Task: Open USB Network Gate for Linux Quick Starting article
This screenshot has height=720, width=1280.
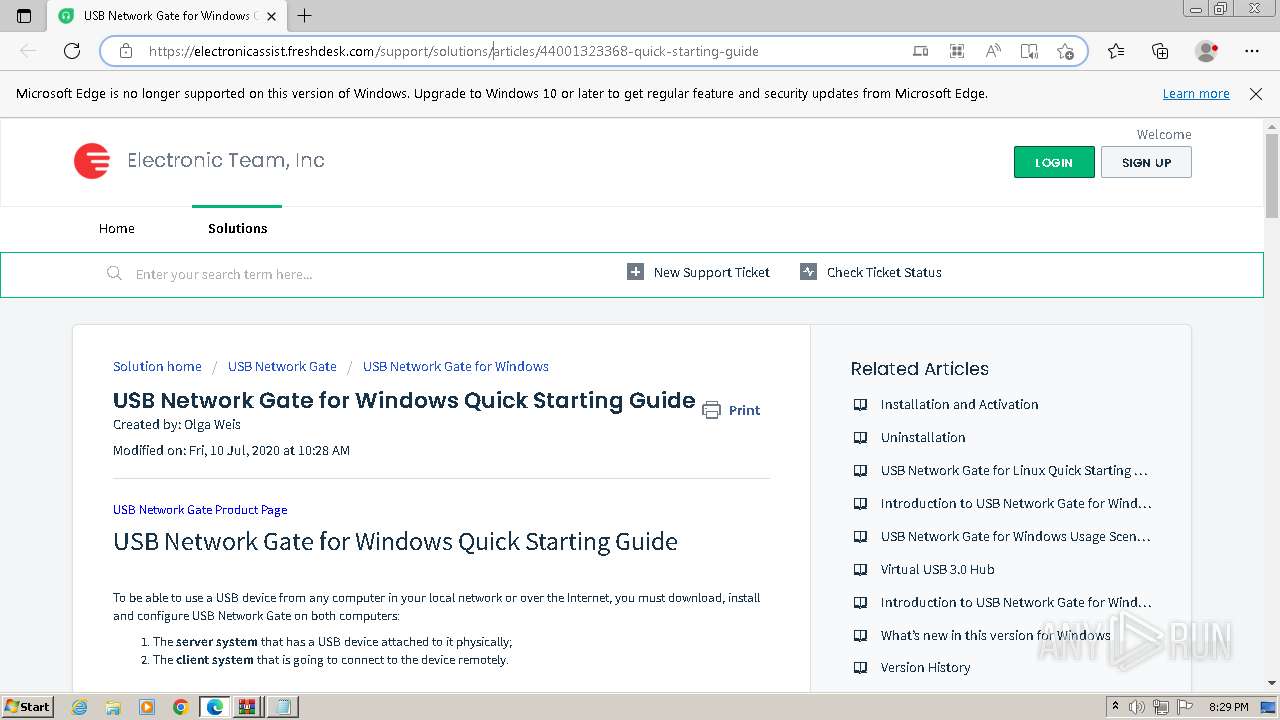Action: (1014, 470)
